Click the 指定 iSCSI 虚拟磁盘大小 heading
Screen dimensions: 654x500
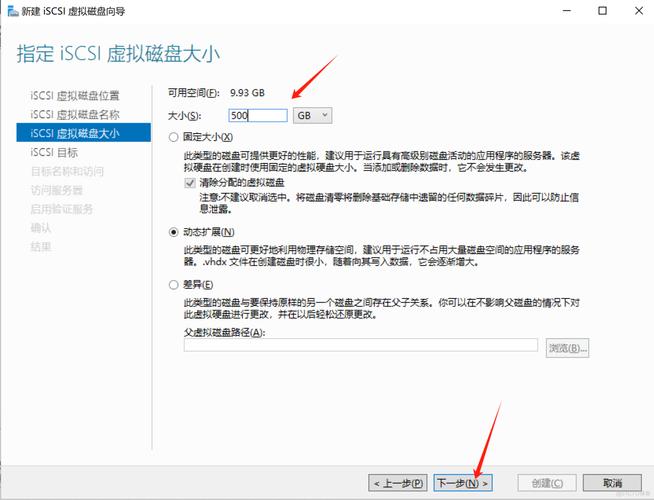click(x=118, y=54)
